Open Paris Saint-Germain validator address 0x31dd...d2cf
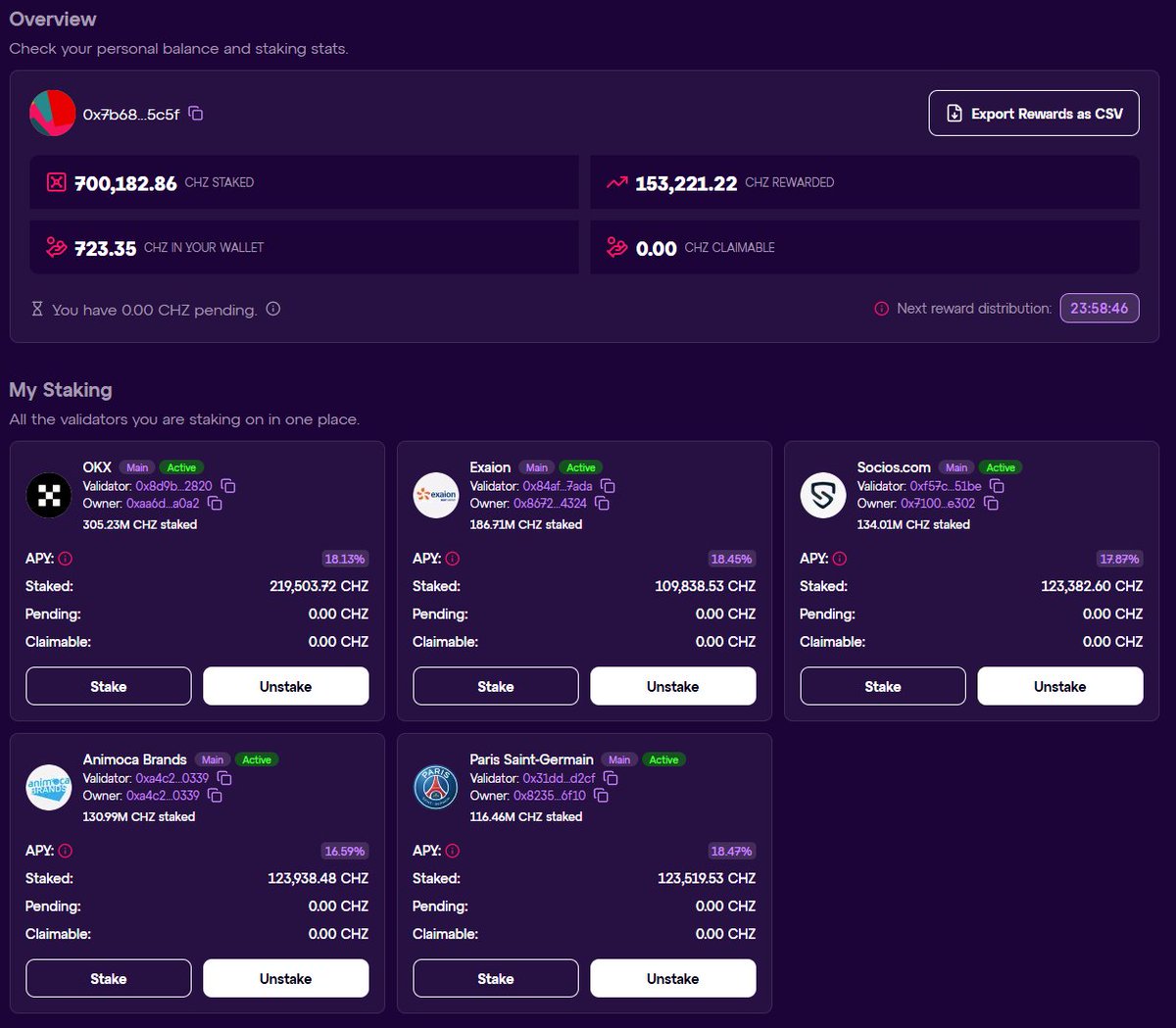Image resolution: width=1176 pixels, height=1028 pixels. pos(559,778)
